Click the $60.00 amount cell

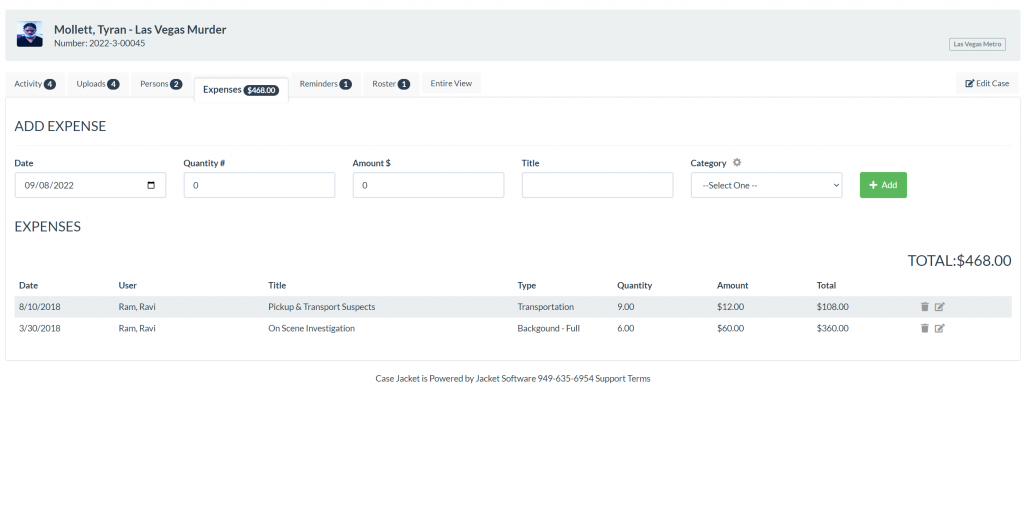[x=730, y=328]
